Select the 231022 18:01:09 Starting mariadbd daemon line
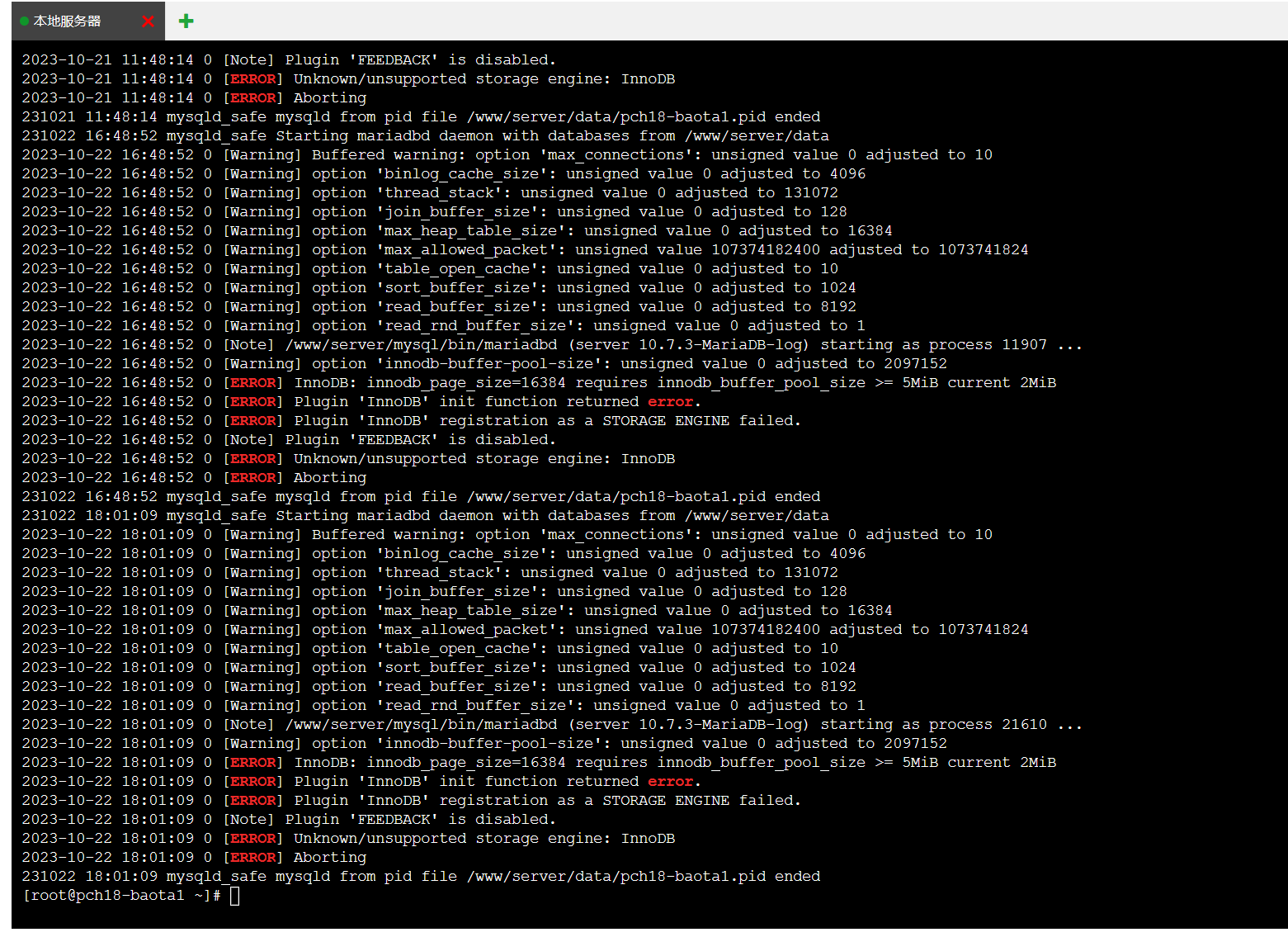The image size is (1288, 937). click(425, 516)
